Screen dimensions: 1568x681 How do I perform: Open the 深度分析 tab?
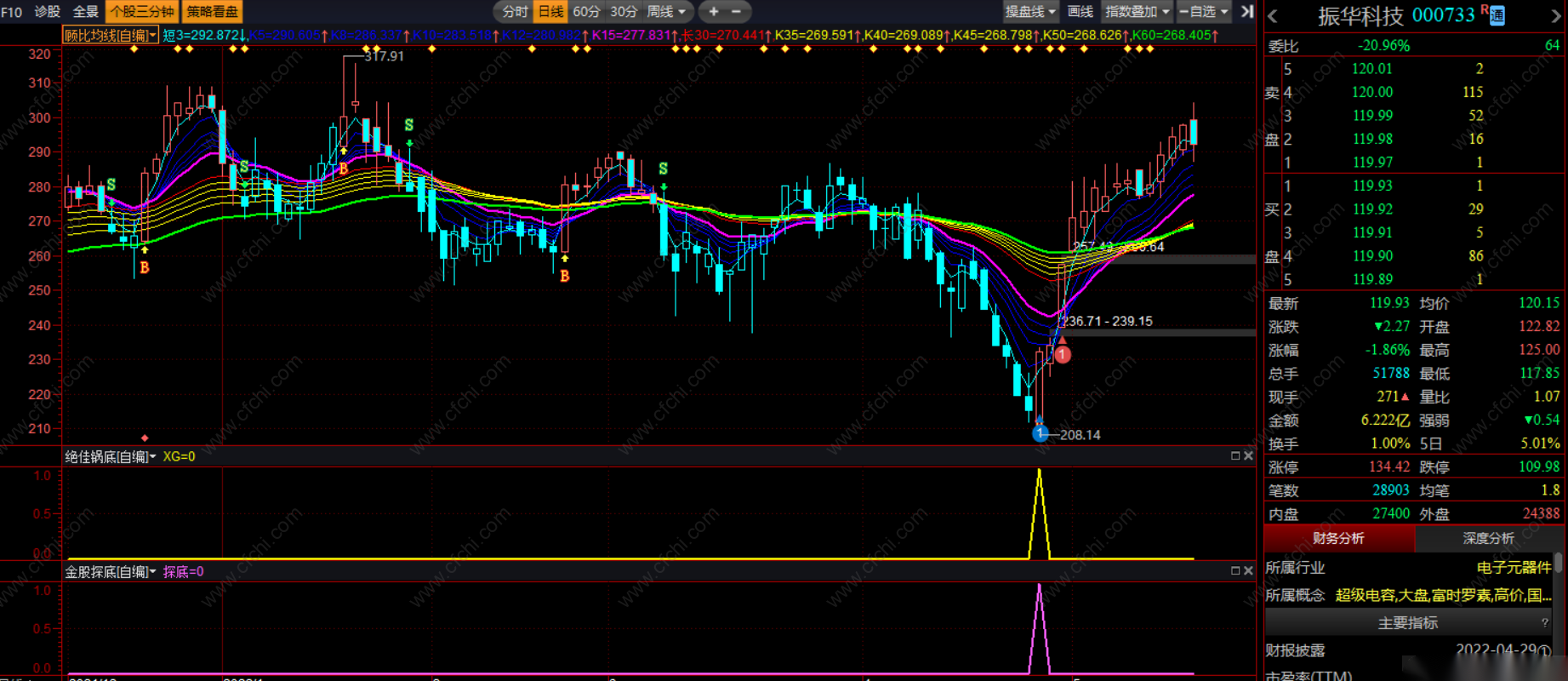[1489, 538]
